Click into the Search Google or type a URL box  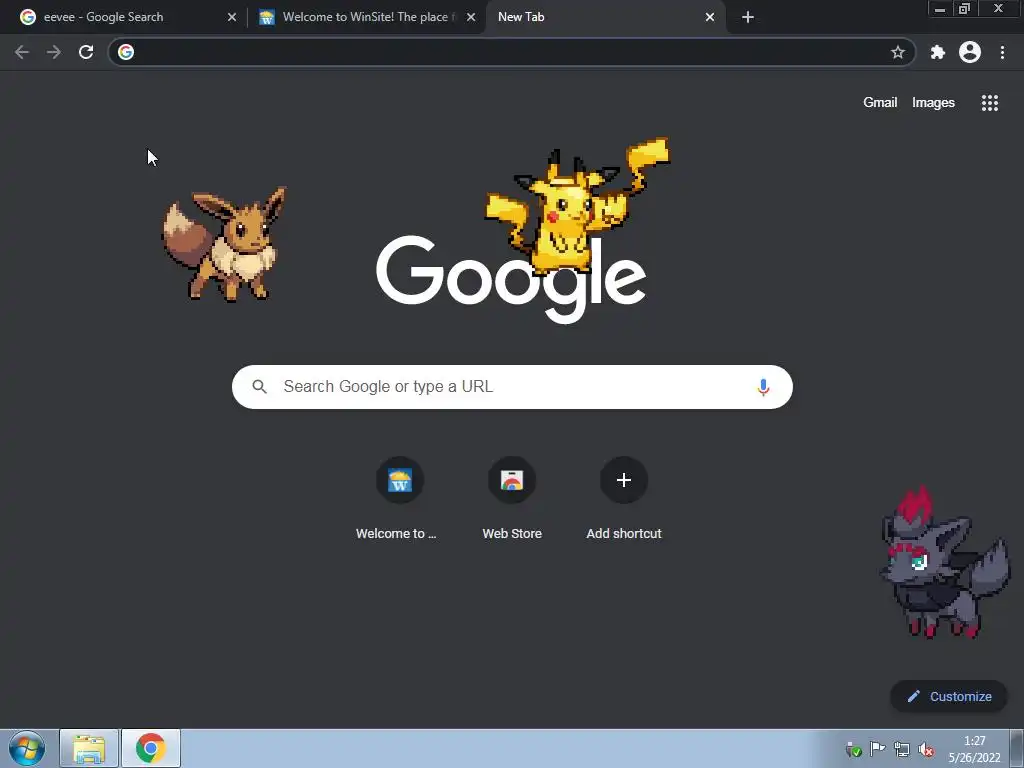pos(512,387)
